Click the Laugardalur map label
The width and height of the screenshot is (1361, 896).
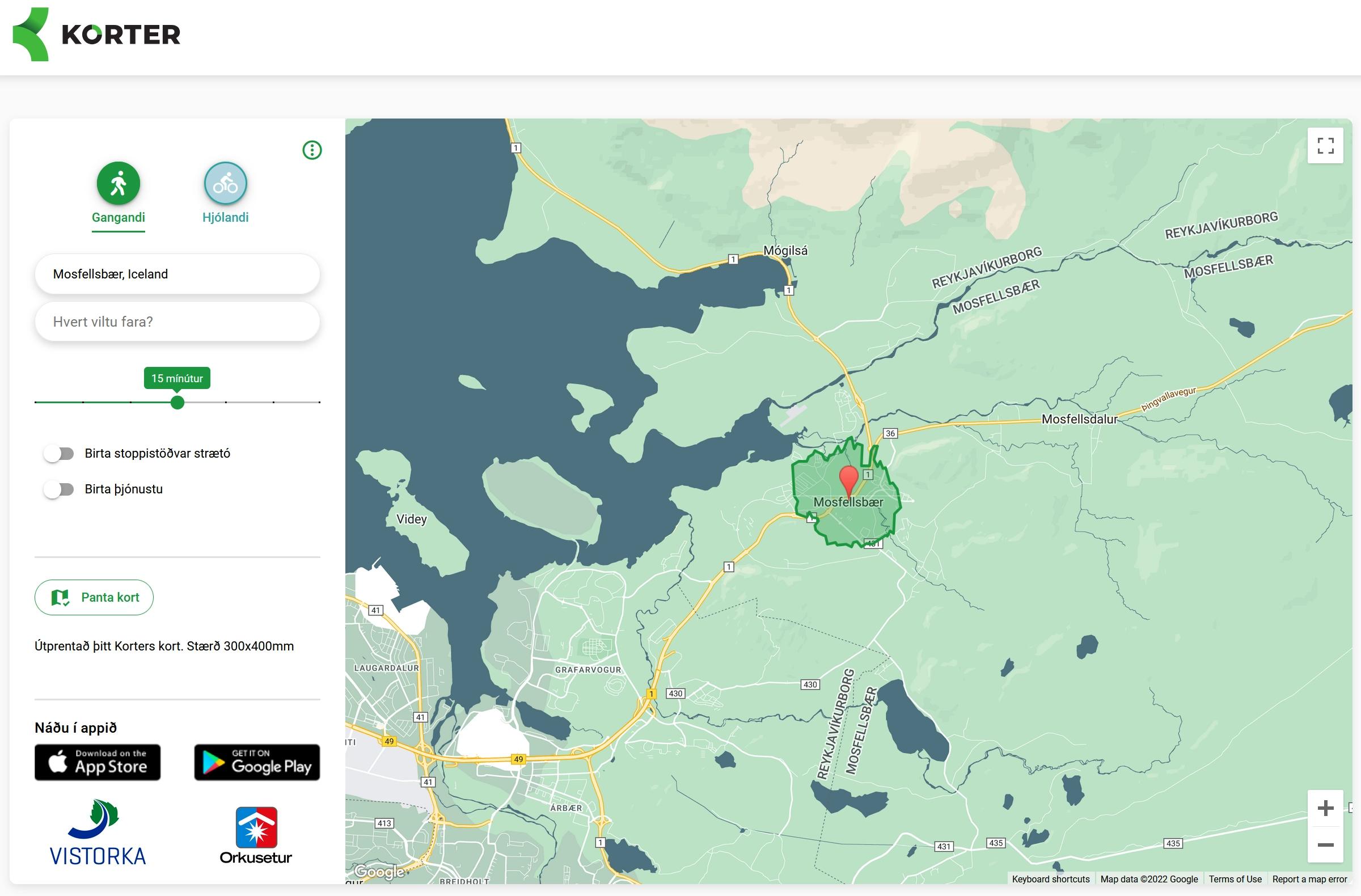click(x=387, y=668)
